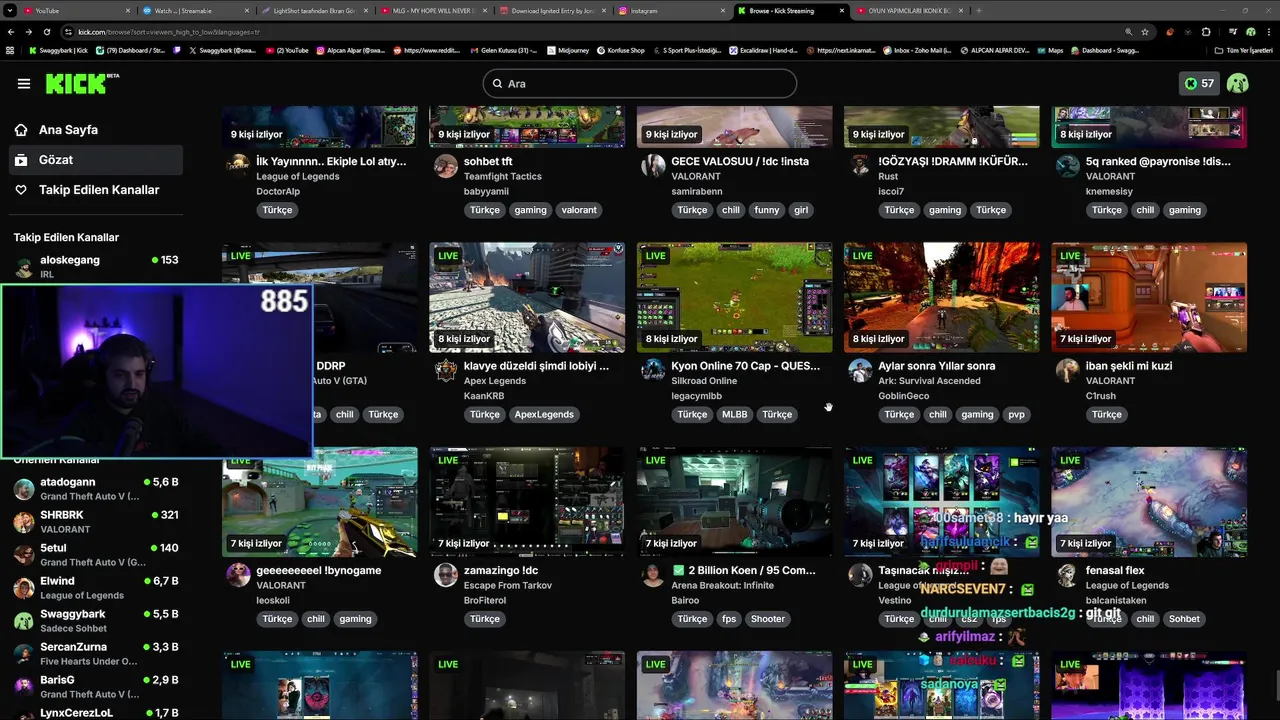This screenshot has height=720, width=1280.
Task: Open LynxCerezLoL channel in sidebar
Action: point(95,713)
